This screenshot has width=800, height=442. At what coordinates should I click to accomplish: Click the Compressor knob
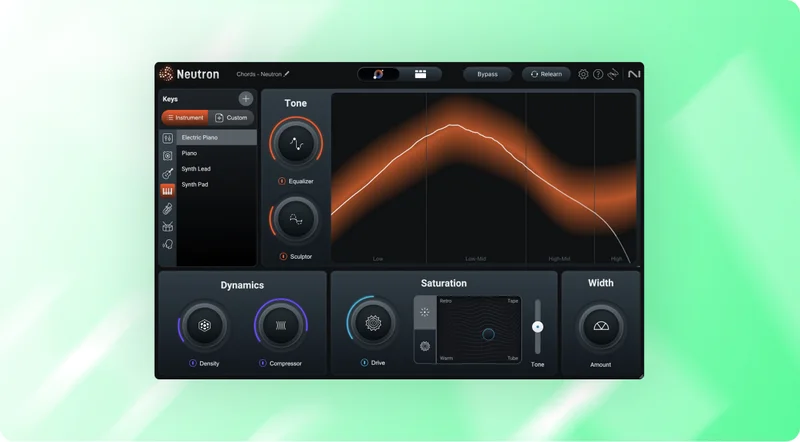click(x=281, y=326)
